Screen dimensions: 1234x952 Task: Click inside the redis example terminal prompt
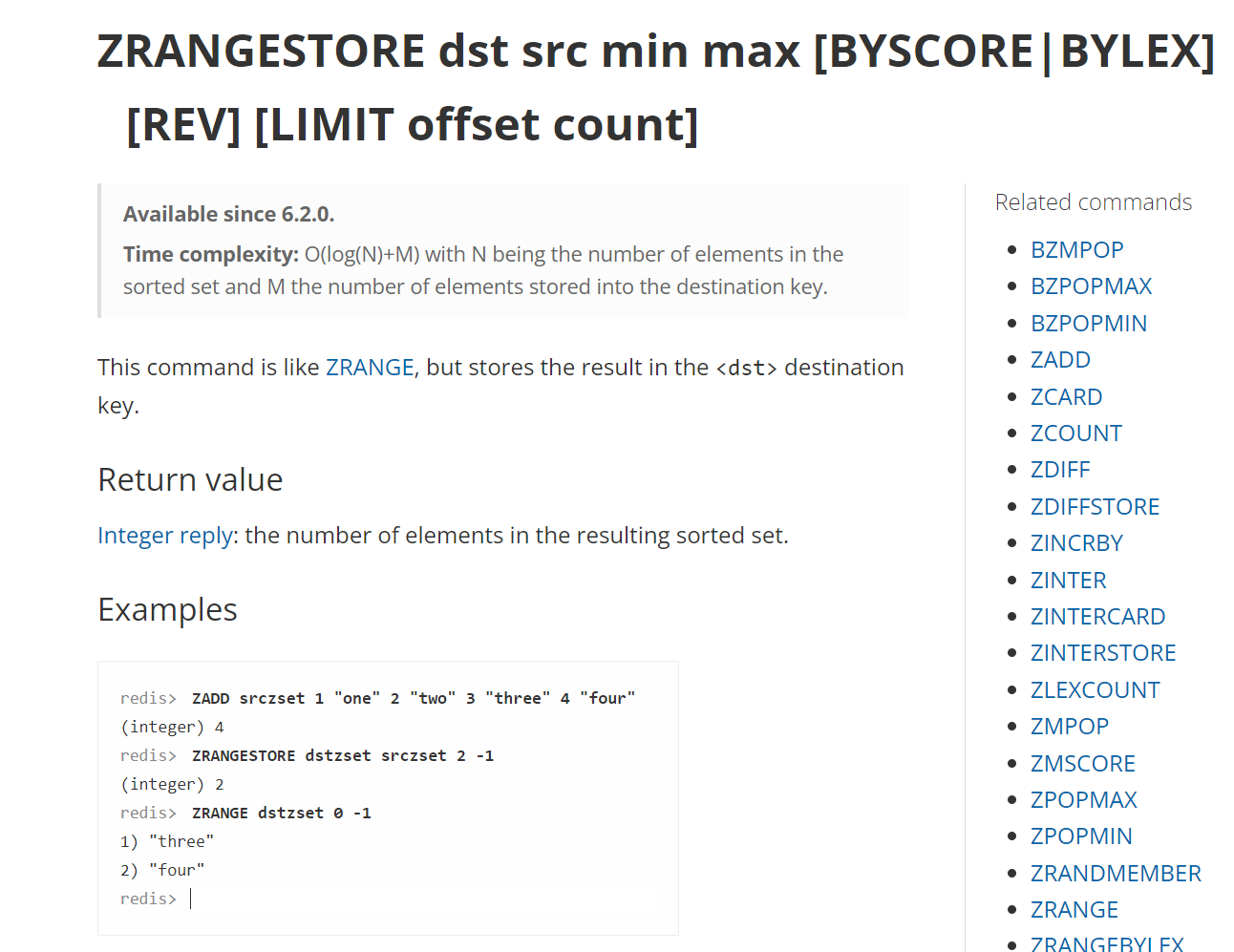[x=191, y=898]
